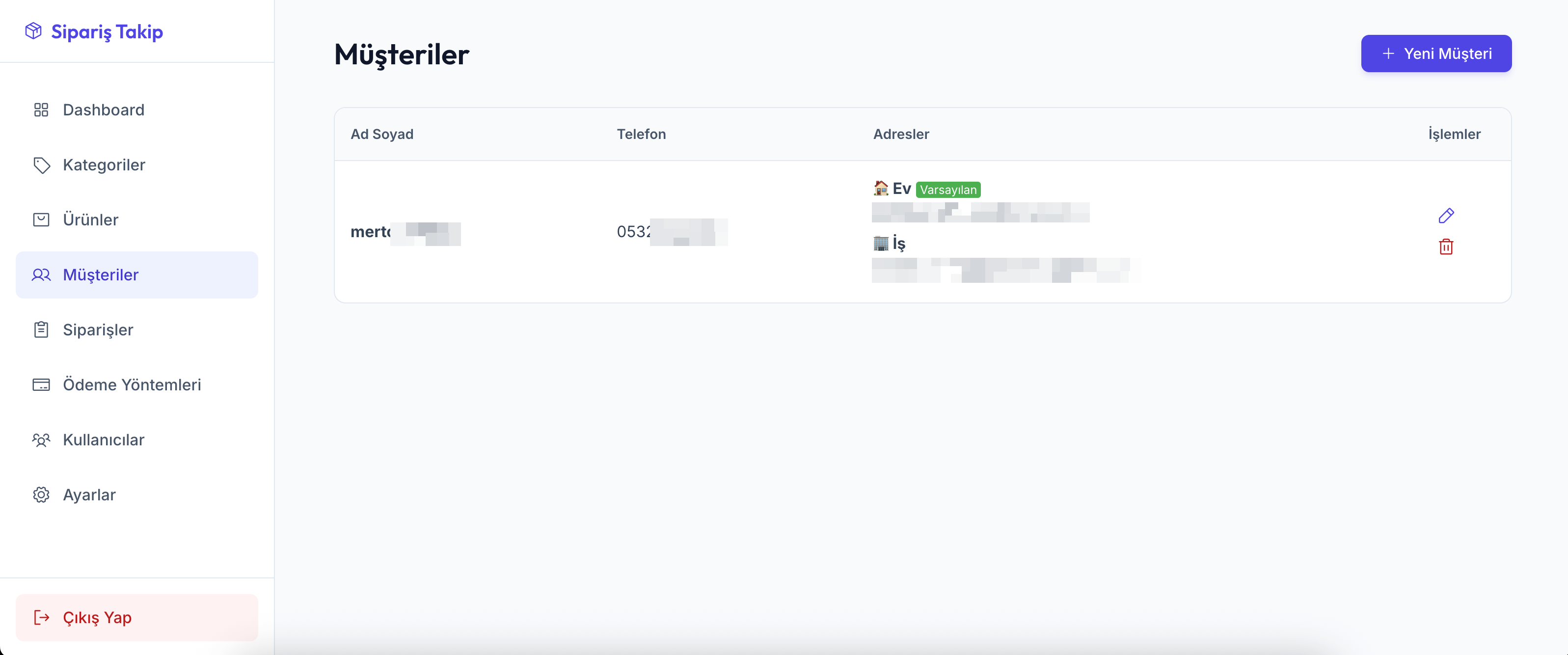1568x655 pixels.
Task: Click the Ayarlar gear icon
Action: point(41,494)
